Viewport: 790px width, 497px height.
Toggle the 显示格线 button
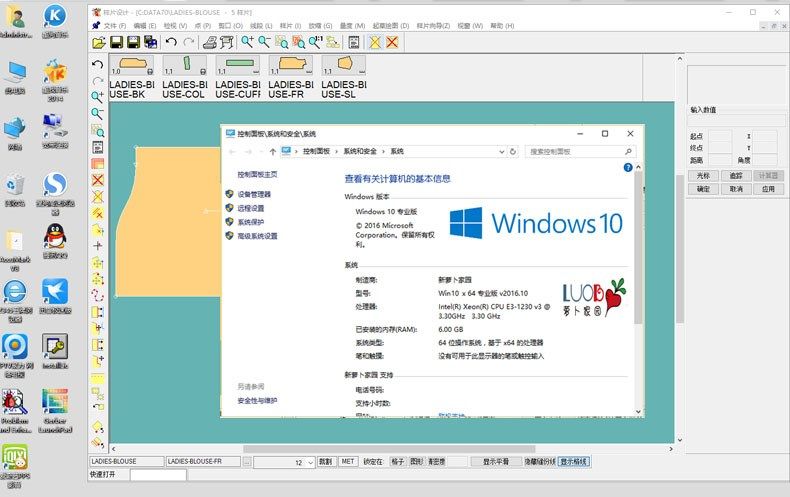tap(574, 462)
